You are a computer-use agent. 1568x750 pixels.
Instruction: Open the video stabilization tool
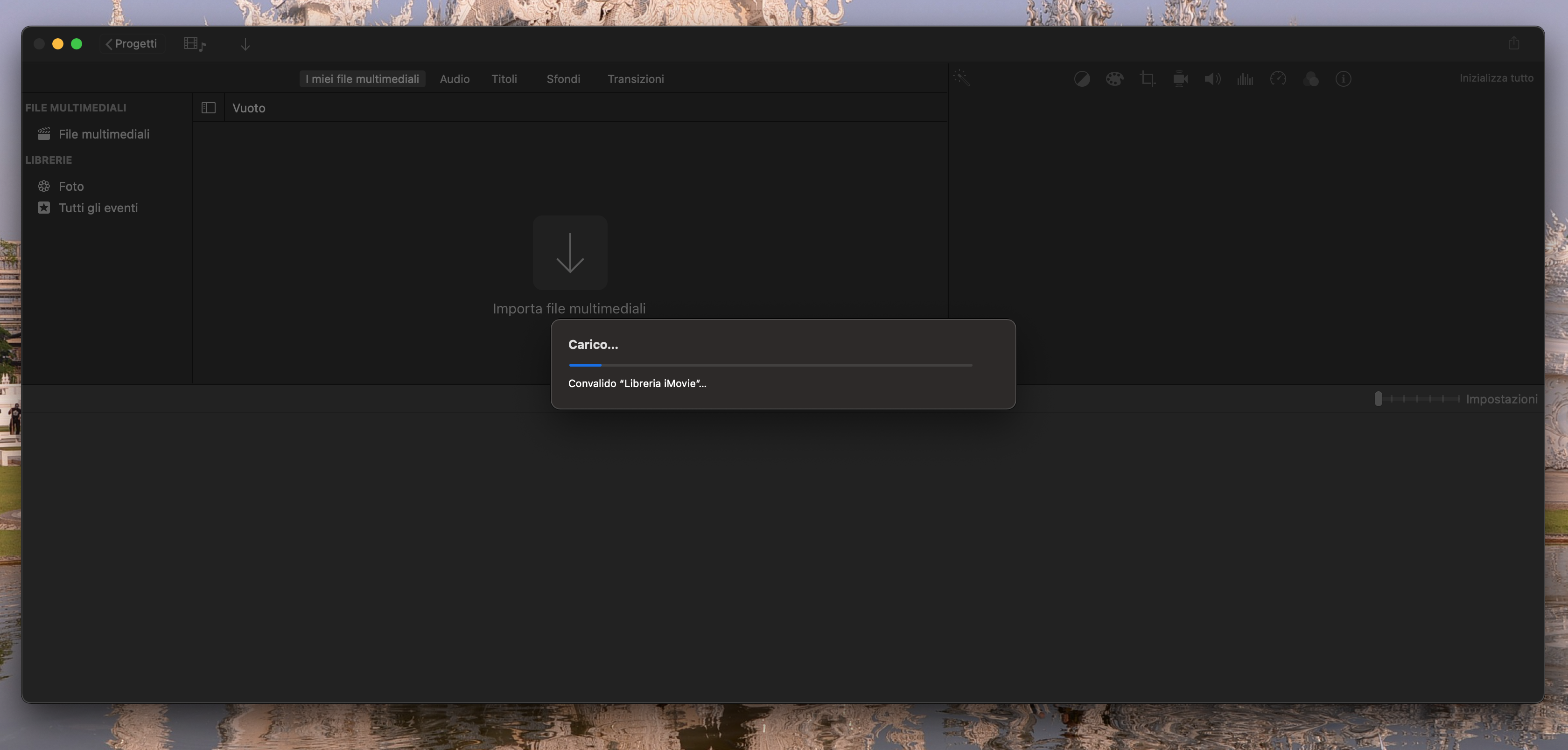tap(1180, 78)
